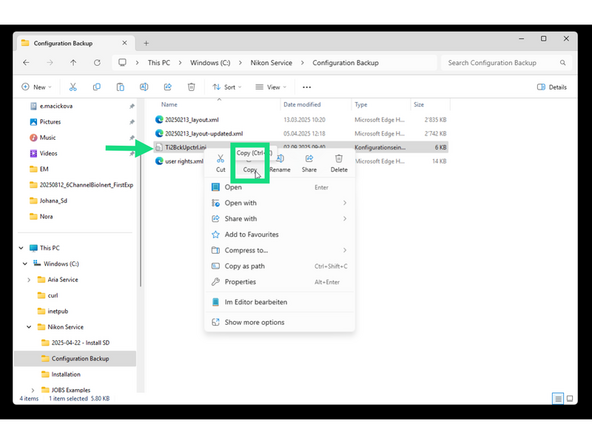Screen dimensions: 592x444
Task: Go forward with the right arrow
Action: click(x=50, y=63)
